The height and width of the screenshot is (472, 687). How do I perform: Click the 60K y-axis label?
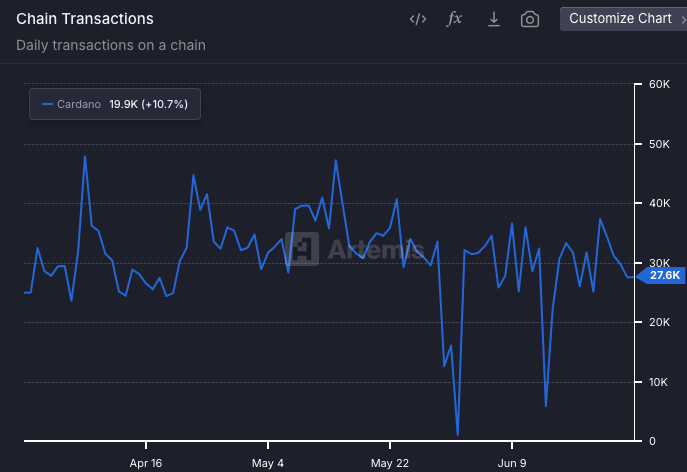[659, 84]
